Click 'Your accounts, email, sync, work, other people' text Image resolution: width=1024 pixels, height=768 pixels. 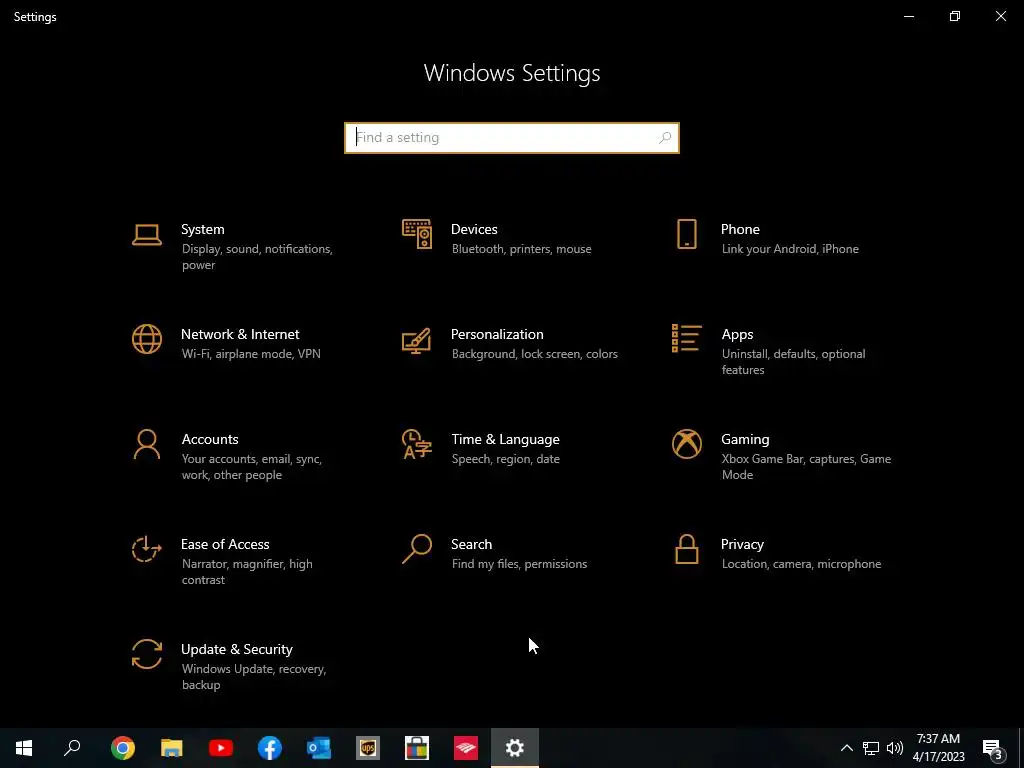click(x=251, y=467)
